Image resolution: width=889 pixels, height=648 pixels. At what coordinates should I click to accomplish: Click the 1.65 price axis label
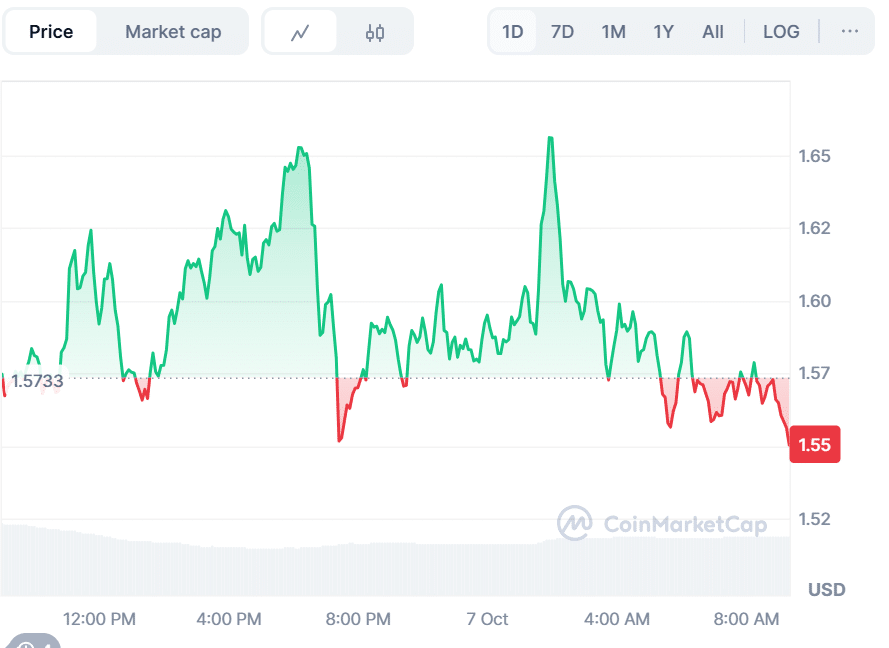click(814, 156)
